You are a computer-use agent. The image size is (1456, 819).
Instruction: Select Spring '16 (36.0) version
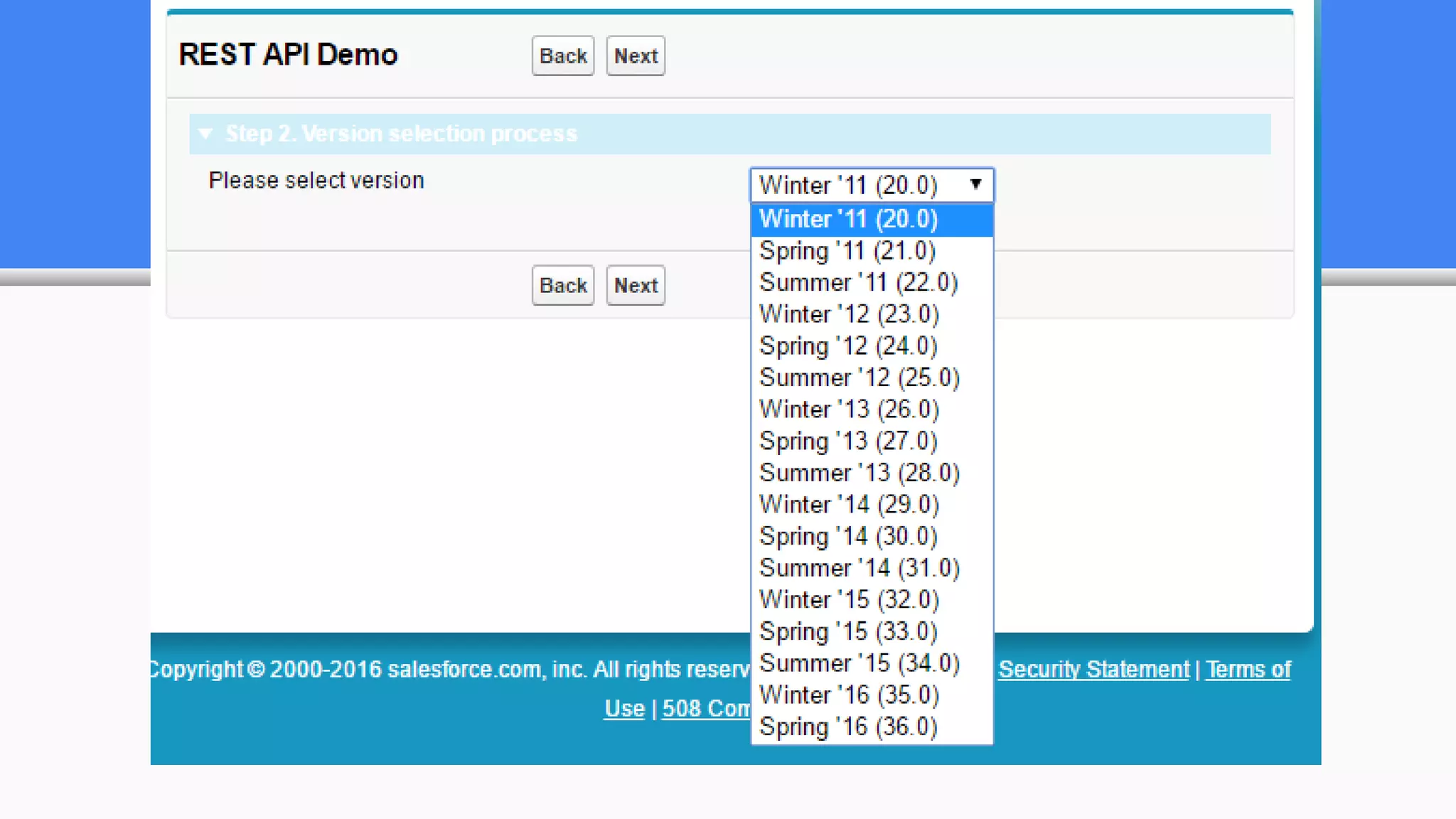coord(848,727)
